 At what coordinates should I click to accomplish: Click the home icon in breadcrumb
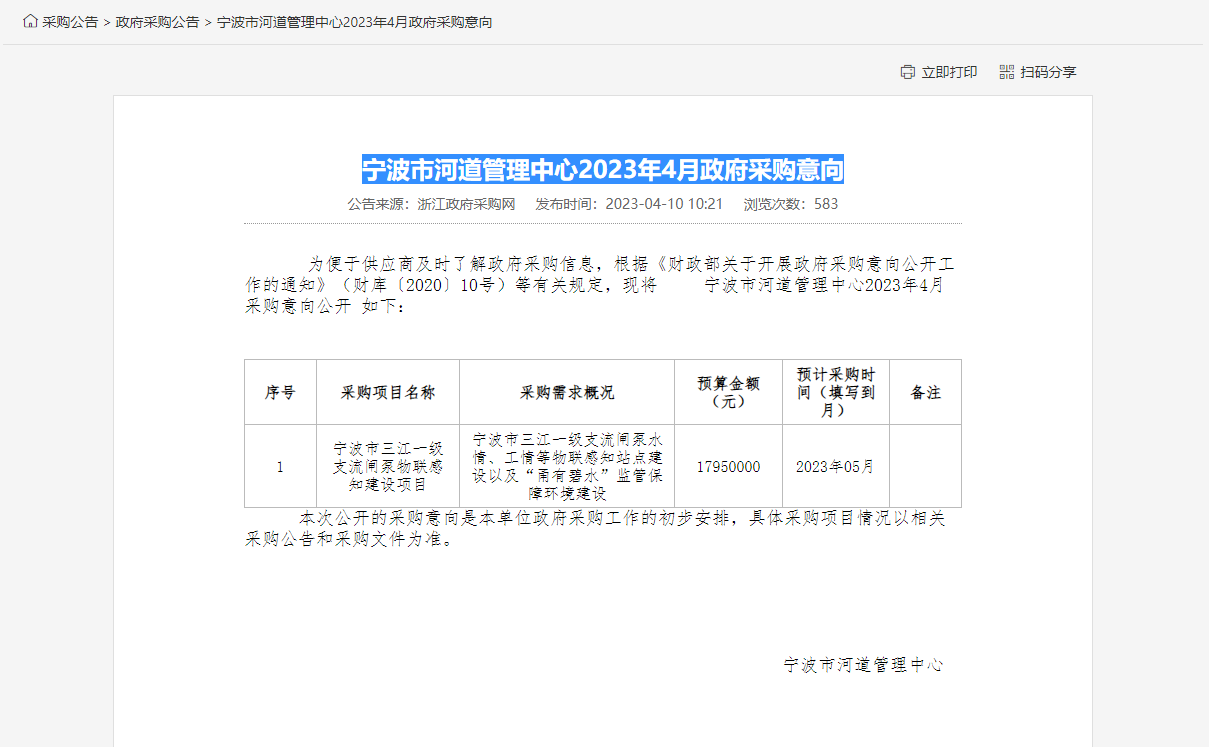click(x=30, y=21)
